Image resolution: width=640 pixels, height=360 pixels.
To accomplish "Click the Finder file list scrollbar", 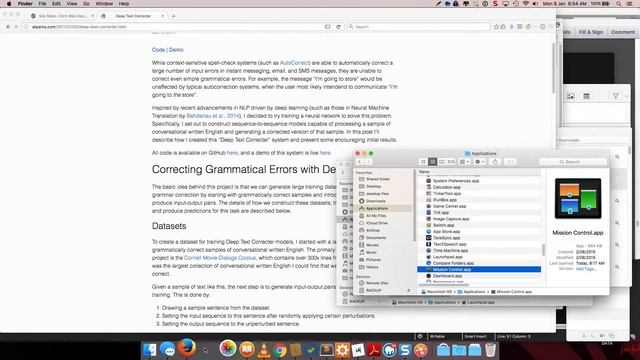I will (x=543, y=250).
